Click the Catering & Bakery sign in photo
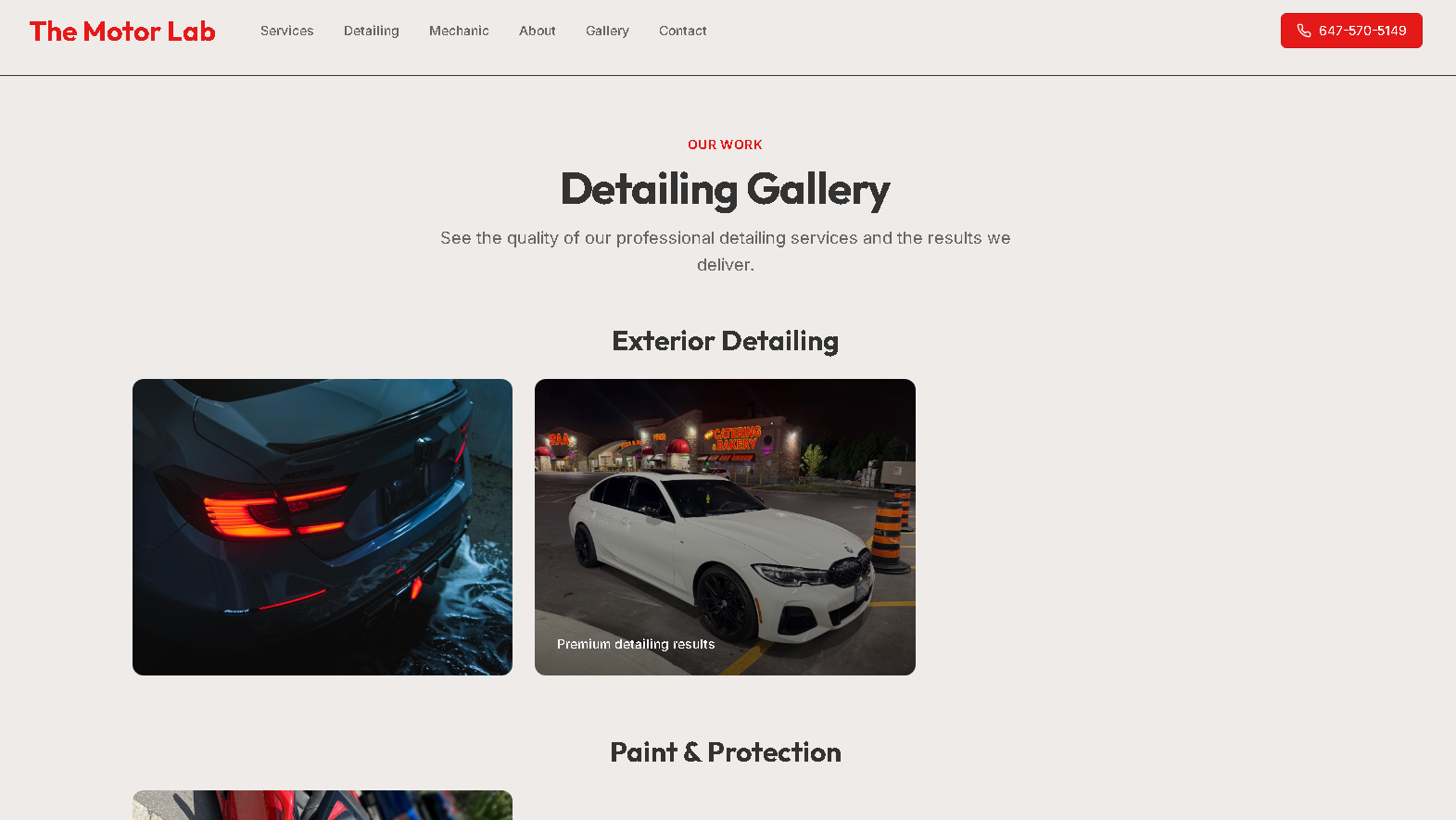 click(x=733, y=438)
